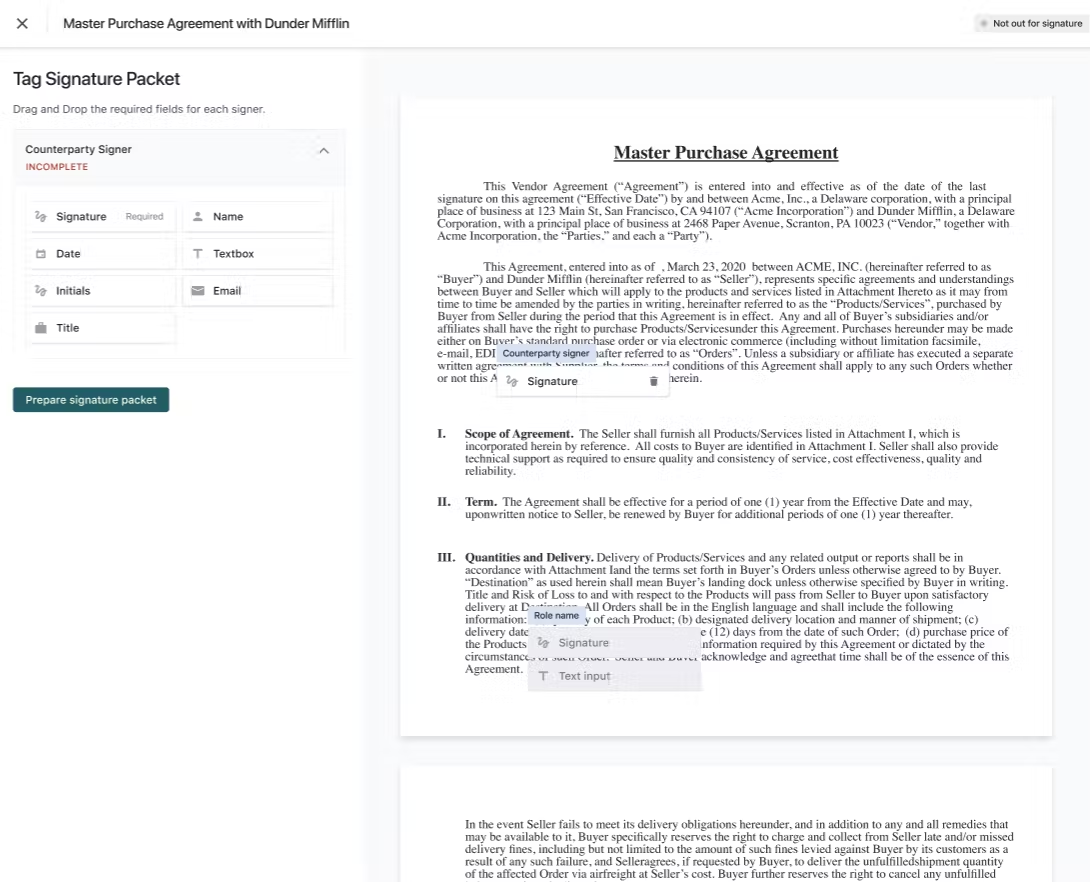This screenshot has height=882, width=1090.
Task: Choose the Date field tile
Action: pyautogui.click(x=101, y=254)
